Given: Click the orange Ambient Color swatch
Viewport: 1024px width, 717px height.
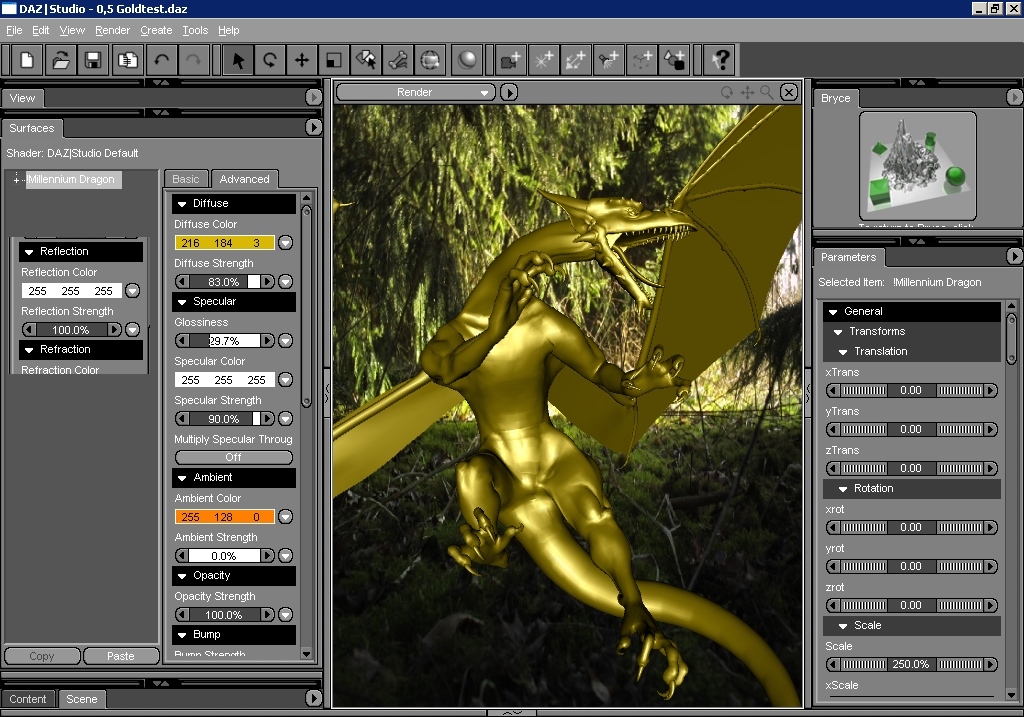Looking at the screenshot, I should [x=224, y=517].
